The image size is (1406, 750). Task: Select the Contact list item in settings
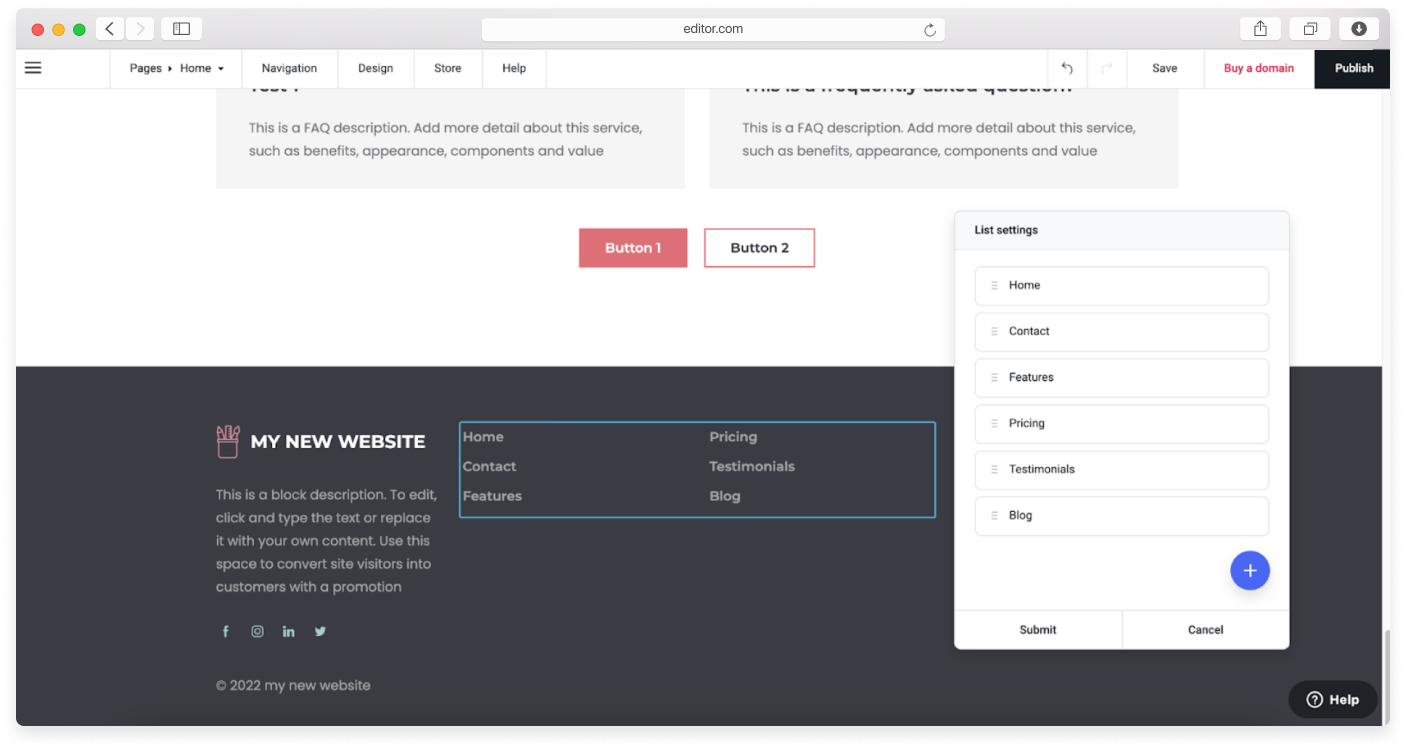pos(1122,332)
